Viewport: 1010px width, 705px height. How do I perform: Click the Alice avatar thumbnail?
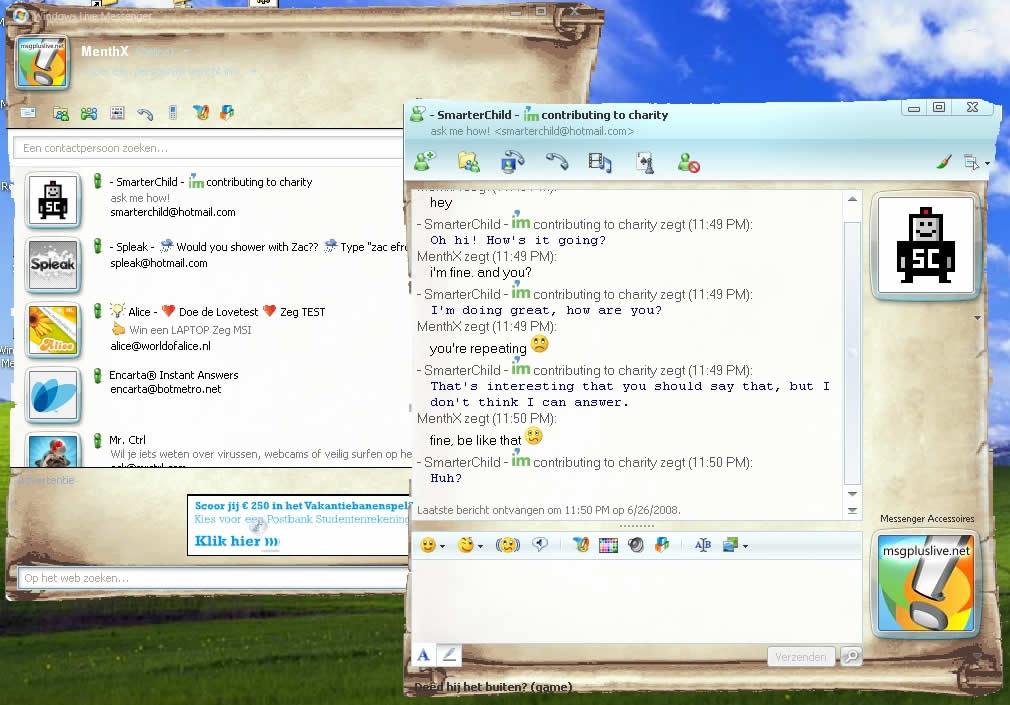53,329
